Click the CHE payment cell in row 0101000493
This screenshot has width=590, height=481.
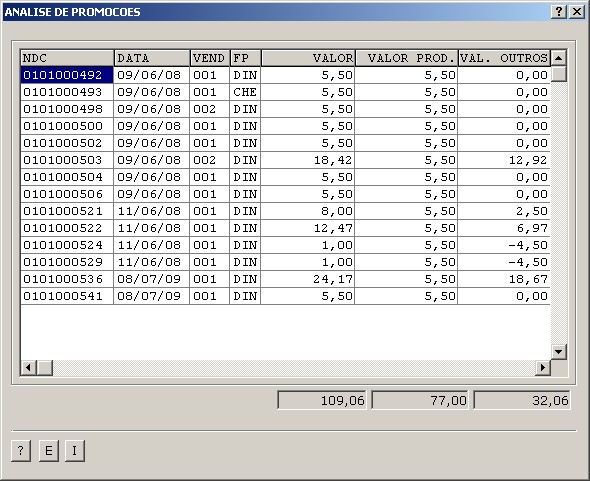(245, 92)
